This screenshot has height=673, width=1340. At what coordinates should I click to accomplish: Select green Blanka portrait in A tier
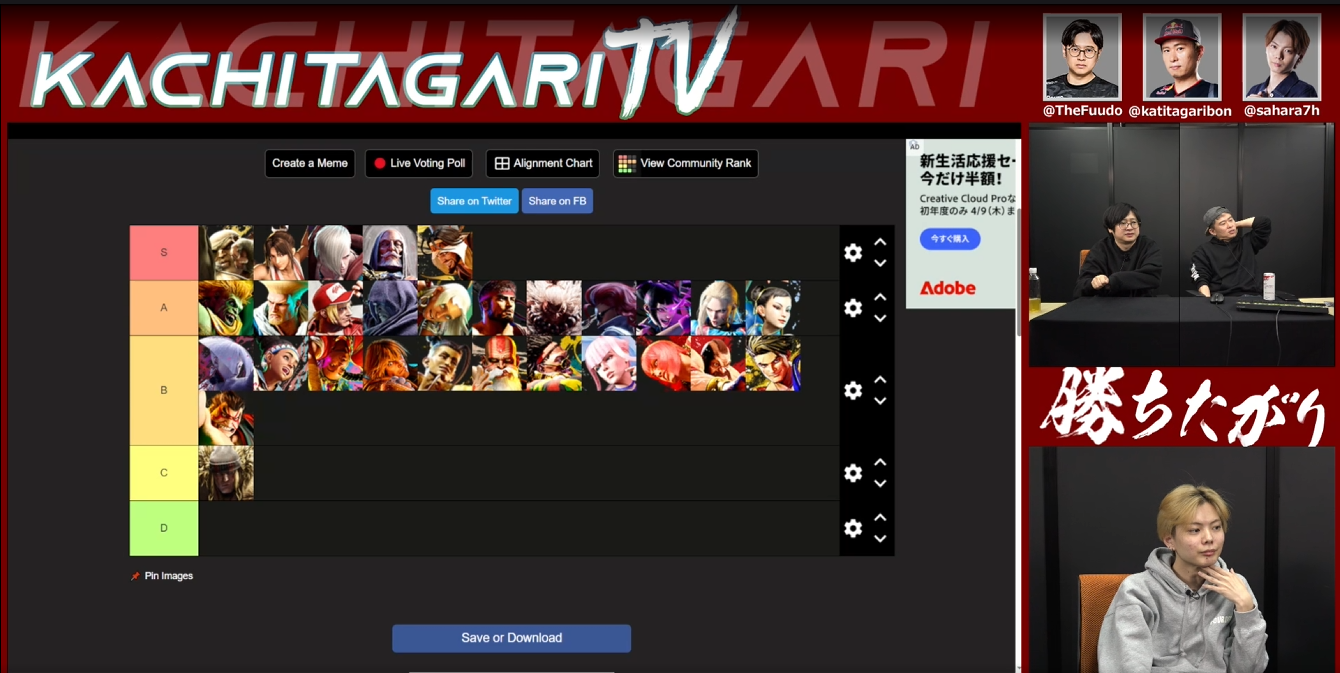coord(226,308)
